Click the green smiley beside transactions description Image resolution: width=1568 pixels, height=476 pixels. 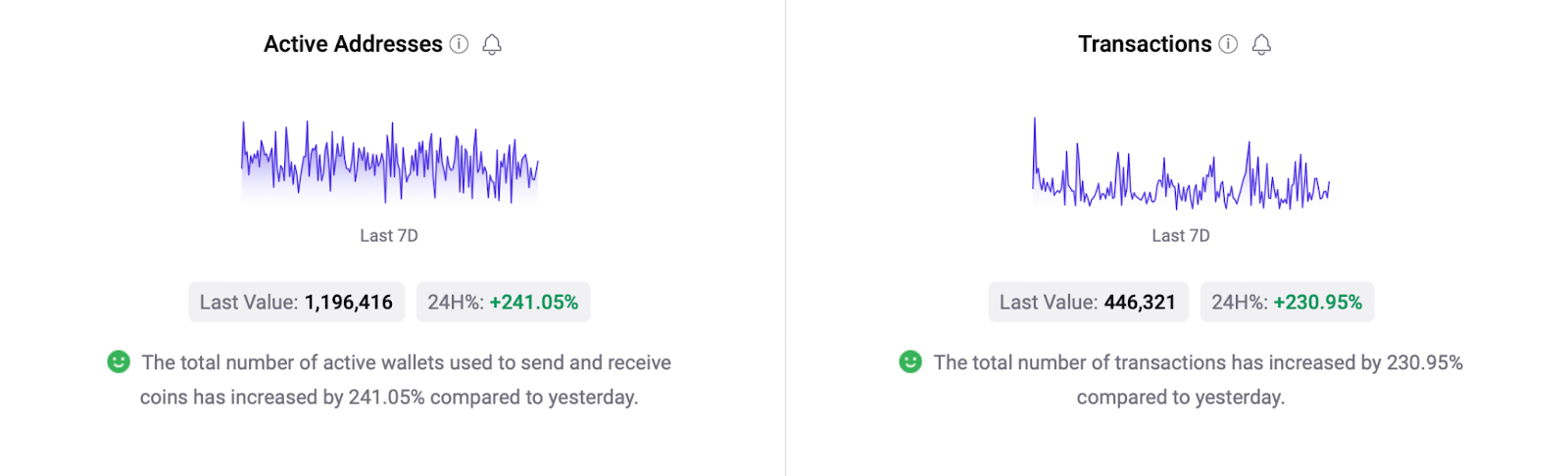pos(910,361)
